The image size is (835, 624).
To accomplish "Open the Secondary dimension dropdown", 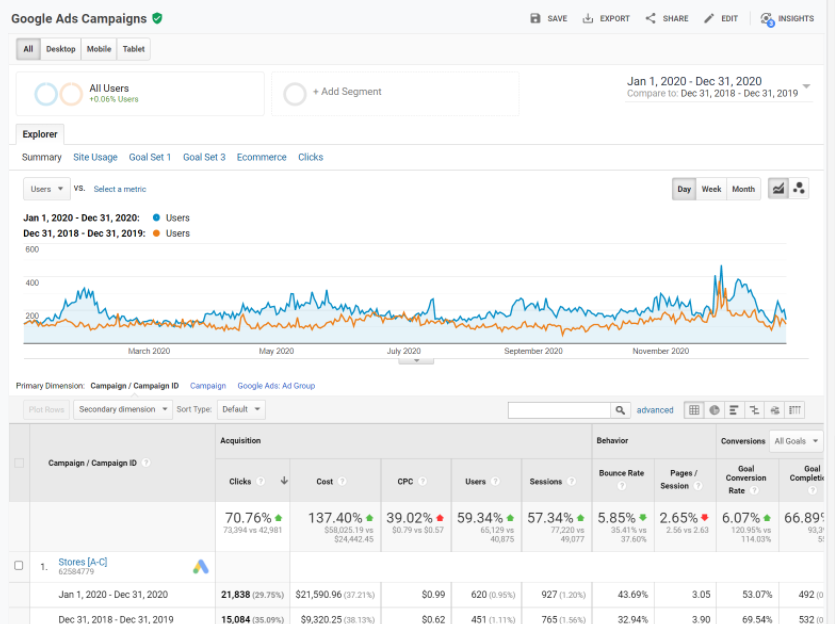I will click(123, 409).
